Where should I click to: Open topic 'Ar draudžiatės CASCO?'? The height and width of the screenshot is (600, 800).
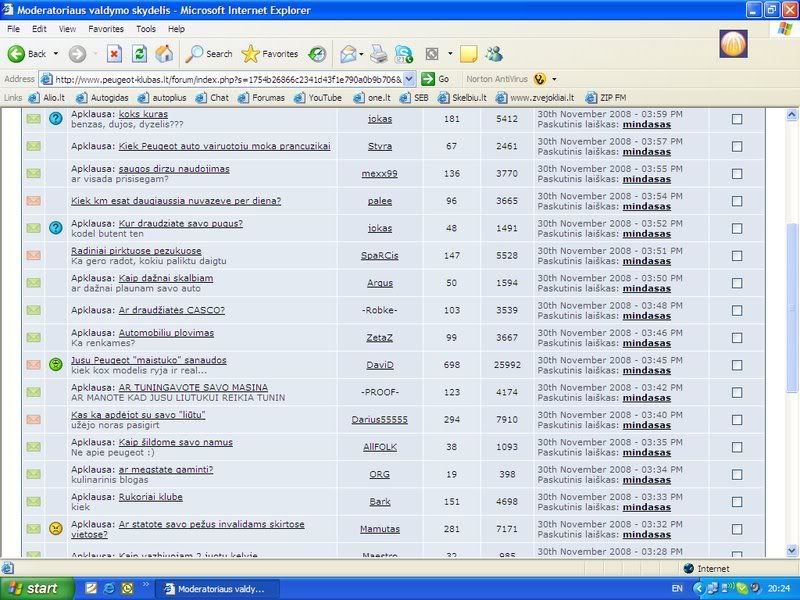171,310
